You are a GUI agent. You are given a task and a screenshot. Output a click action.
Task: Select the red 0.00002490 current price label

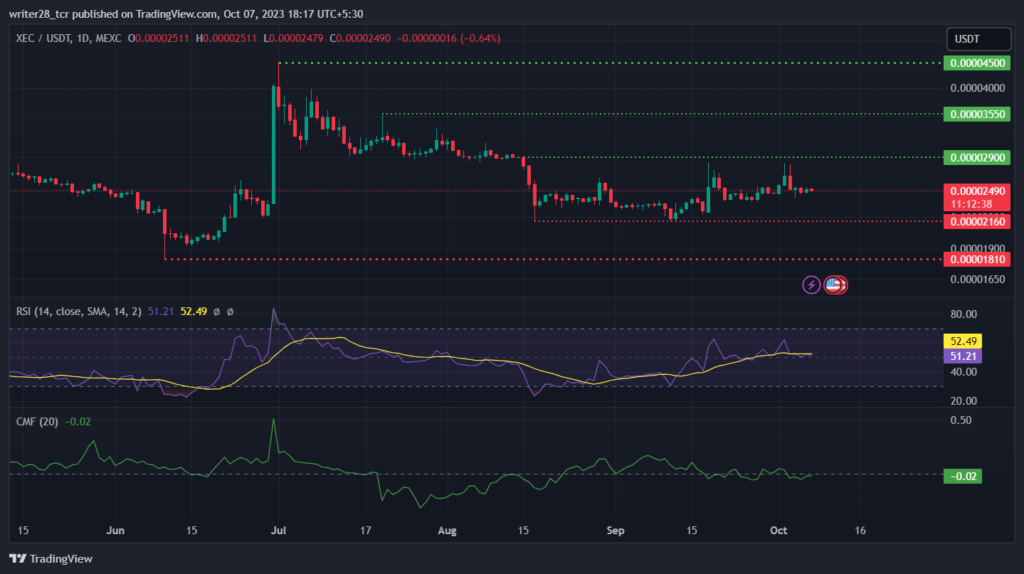[x=977, y=191]
